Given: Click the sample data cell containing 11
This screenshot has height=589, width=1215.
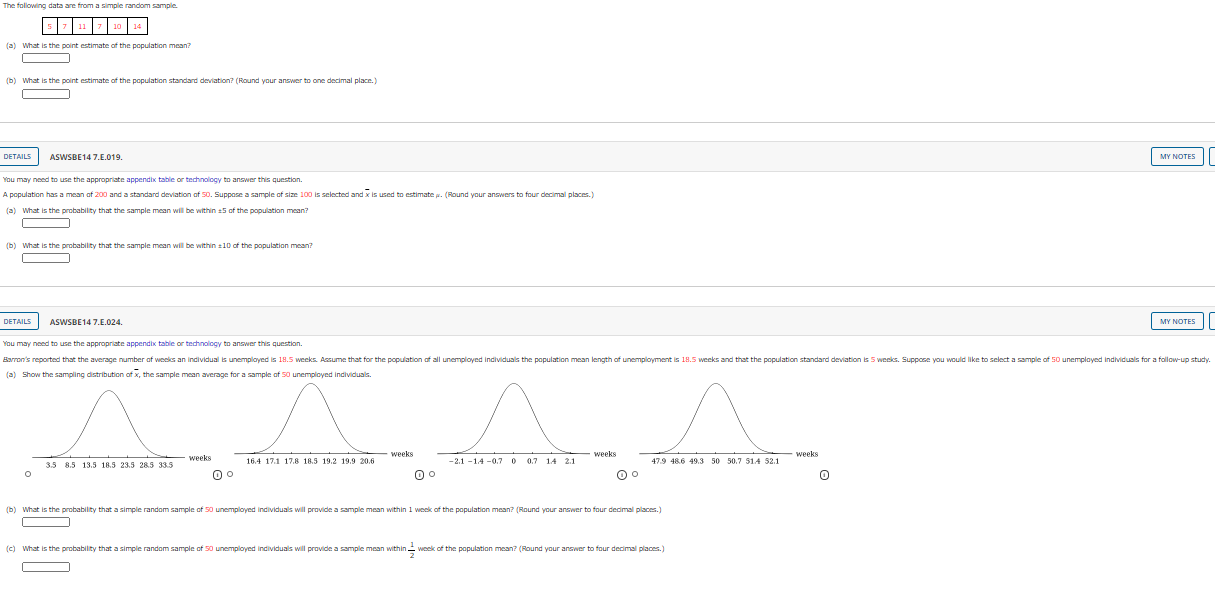Looking at the screenshot, I should [x=82, y=25].
